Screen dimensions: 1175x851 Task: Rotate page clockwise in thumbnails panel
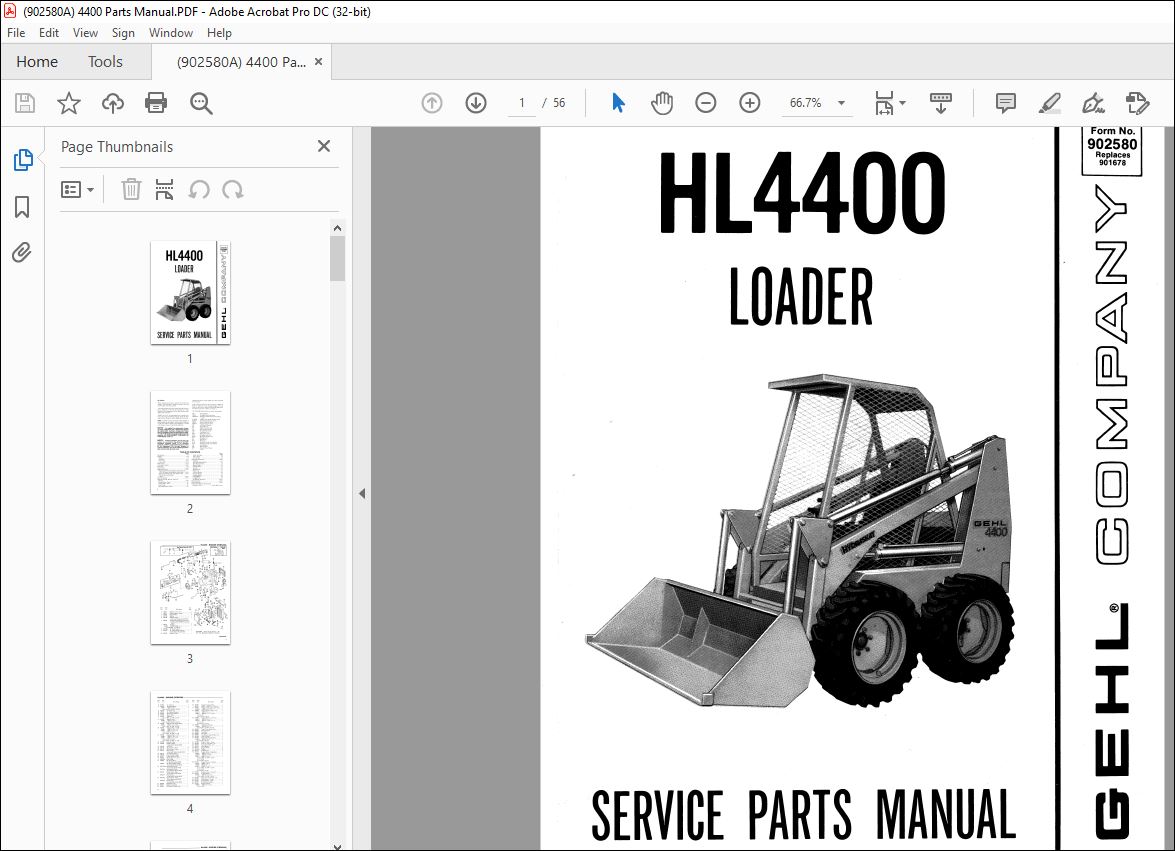tap(232, 190)
